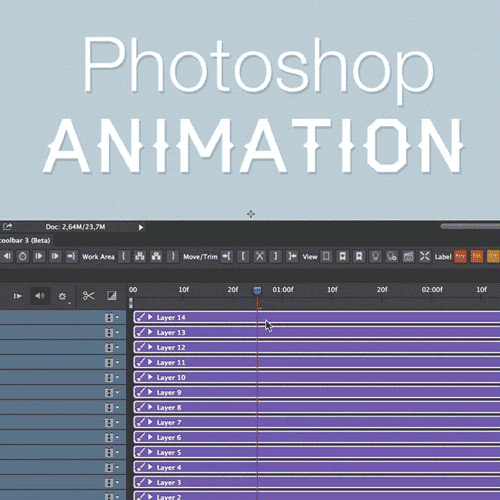Click the brush icon on the Layer 11 clip
500x500 pixels.
pyautogui.click(x=140, y=362)
